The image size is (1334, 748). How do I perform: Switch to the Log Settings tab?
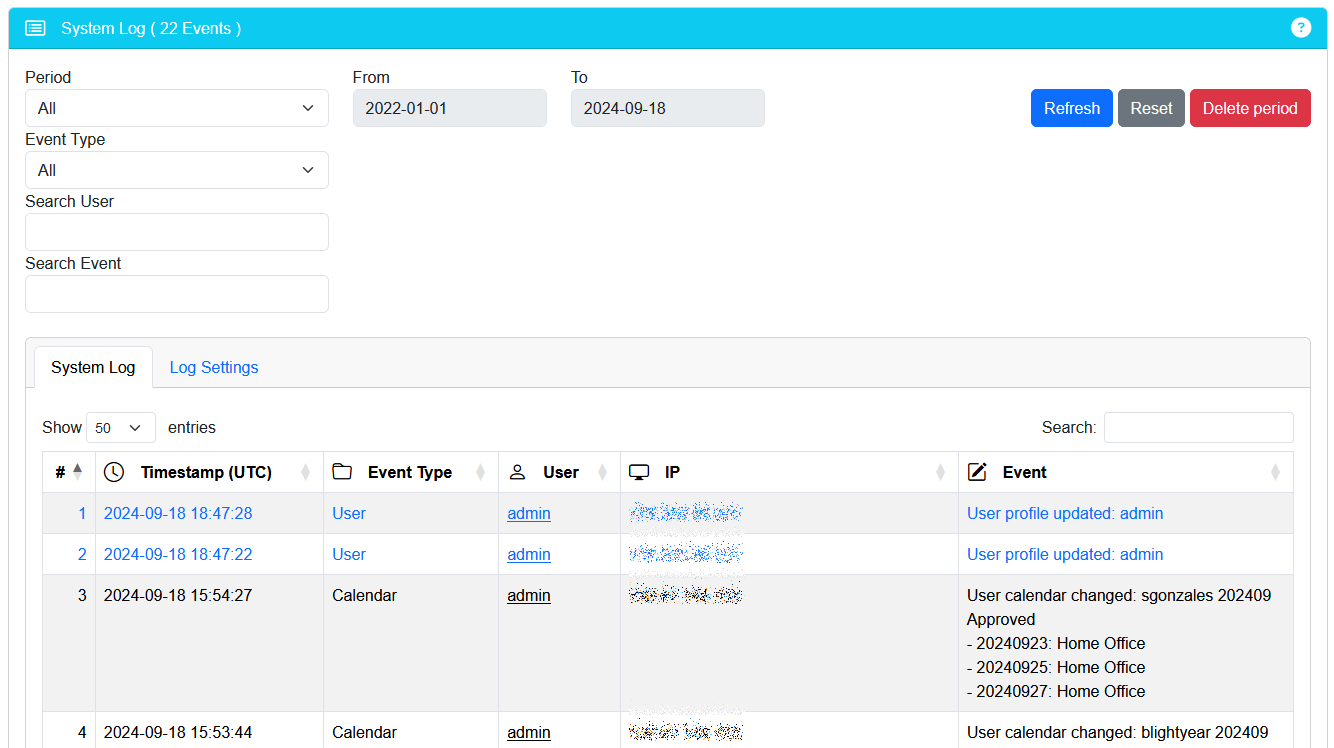pos(214,367)
